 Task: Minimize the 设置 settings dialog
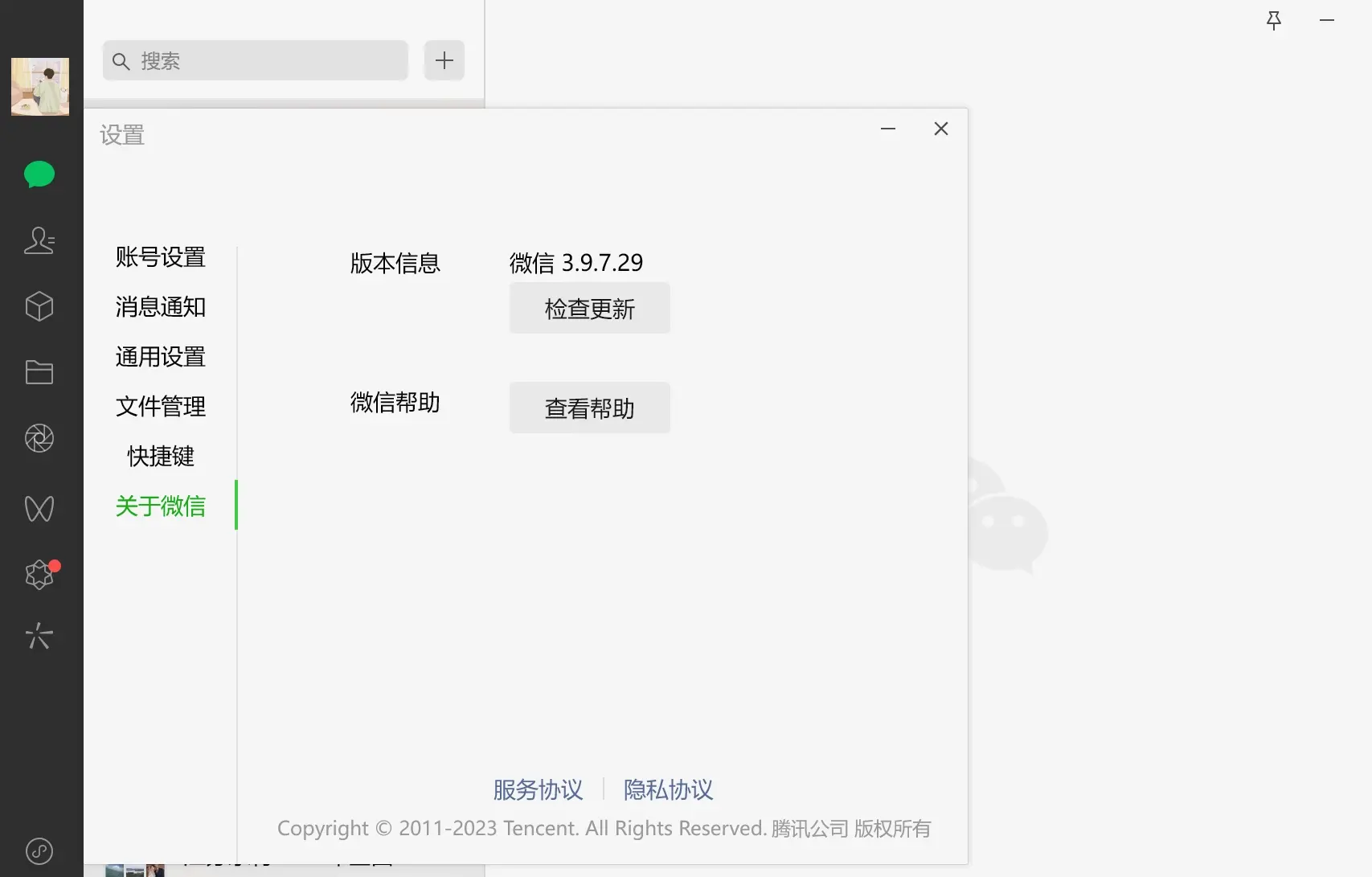tap(888, 129)
